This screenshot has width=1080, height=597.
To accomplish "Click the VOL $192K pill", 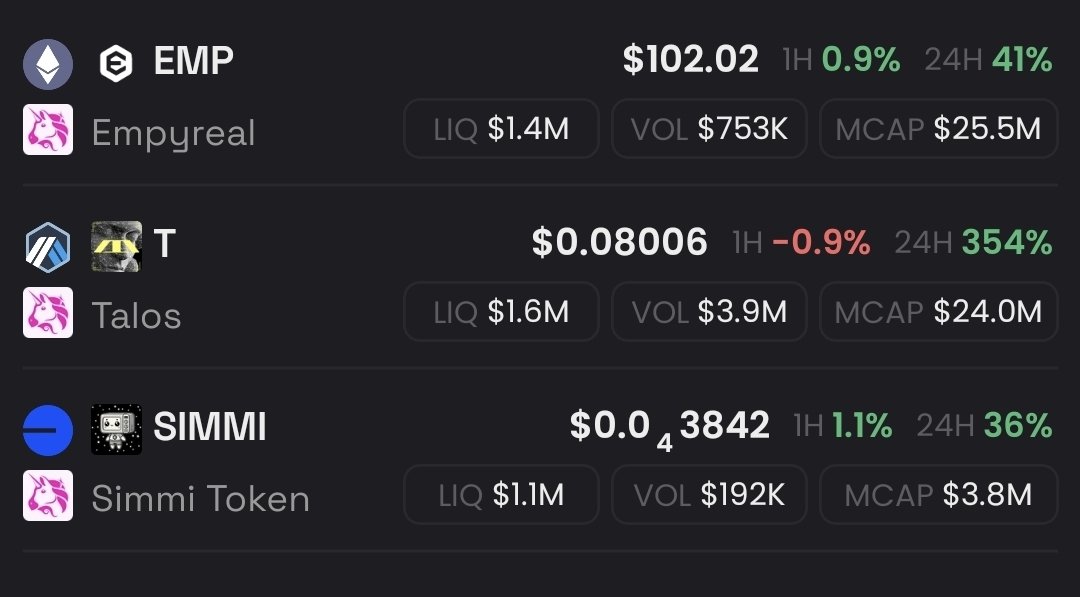I will click(709, 495).
